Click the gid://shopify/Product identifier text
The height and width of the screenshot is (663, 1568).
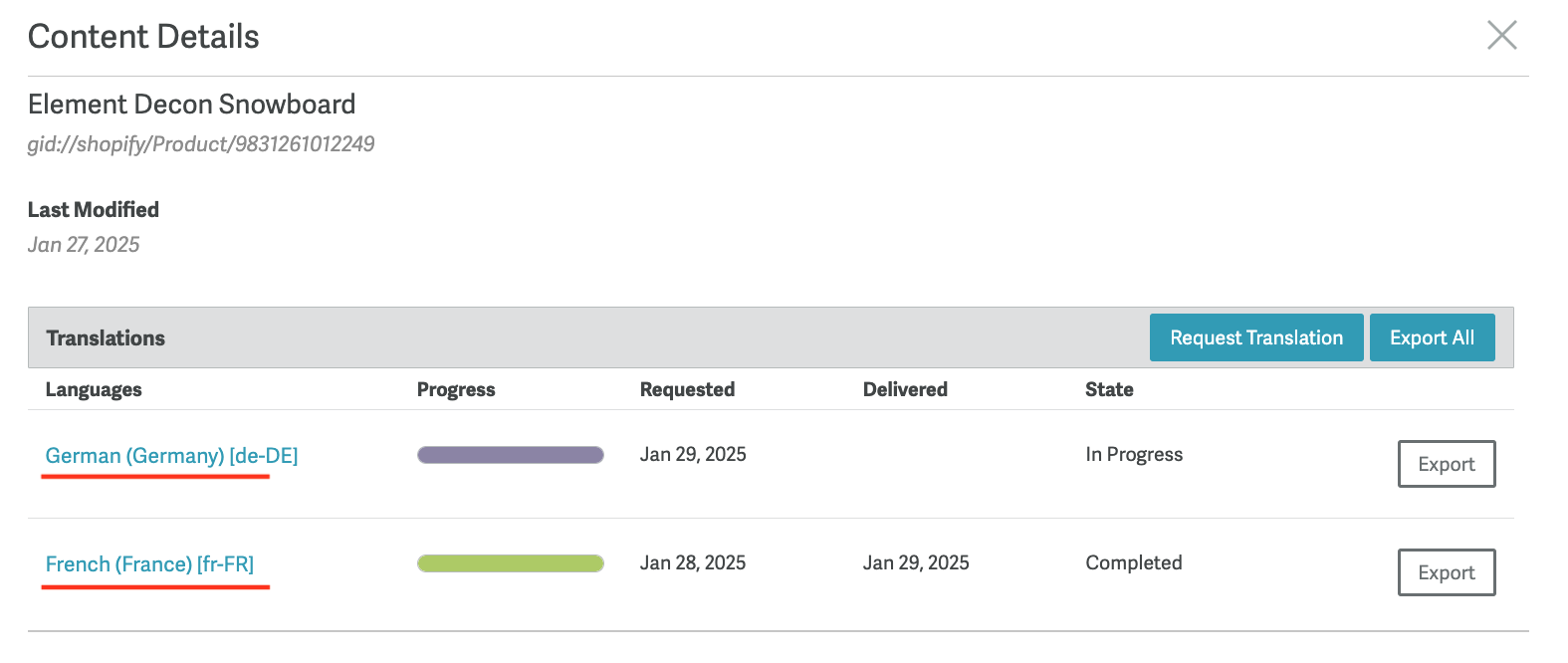point(201,144)
